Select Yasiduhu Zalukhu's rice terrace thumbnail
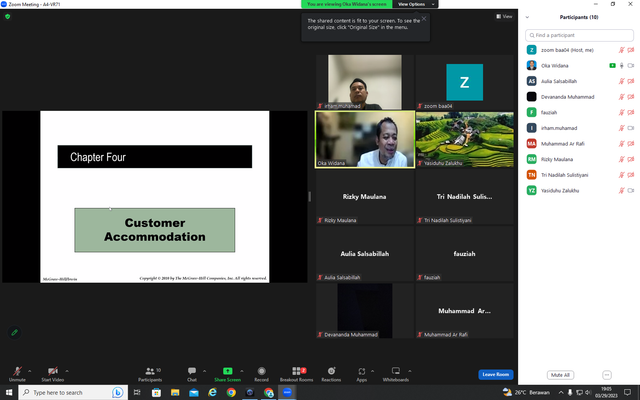This screenshot has height=400, width=640. pos(464,140)
